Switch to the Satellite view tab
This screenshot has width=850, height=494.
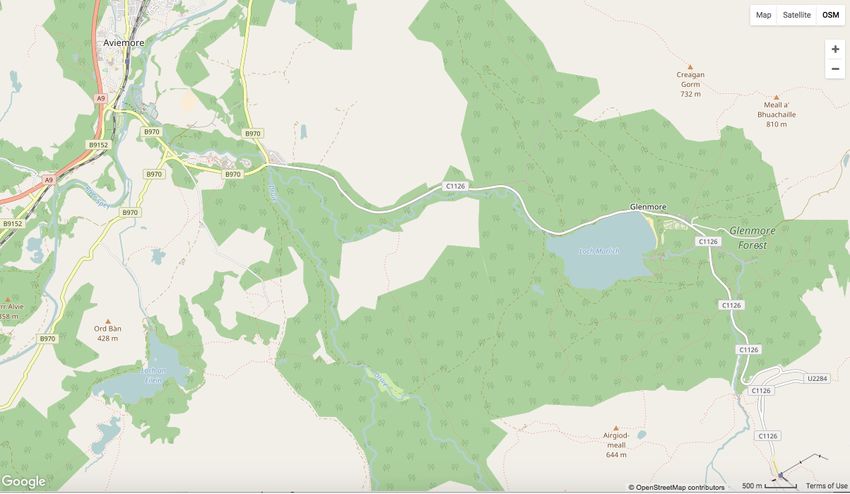coord(796,15)
